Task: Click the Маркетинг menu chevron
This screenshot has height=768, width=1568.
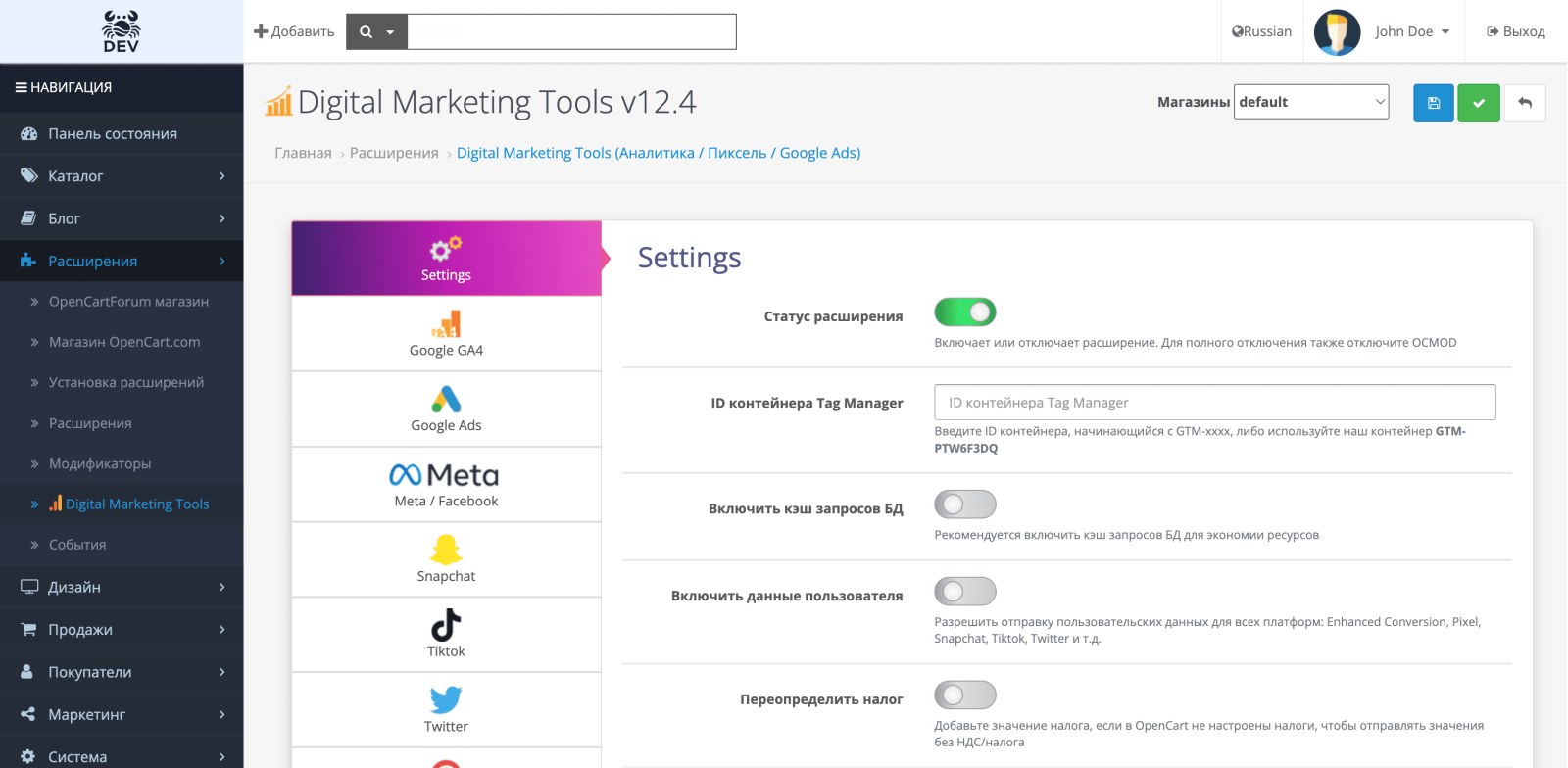Action: 222,714
